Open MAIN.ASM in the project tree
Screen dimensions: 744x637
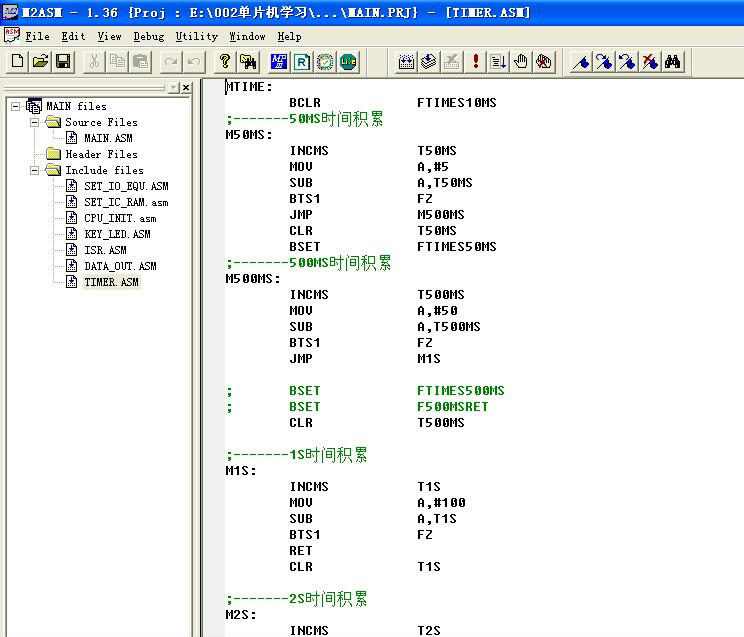pyautogui.click(x=107, y=138)
